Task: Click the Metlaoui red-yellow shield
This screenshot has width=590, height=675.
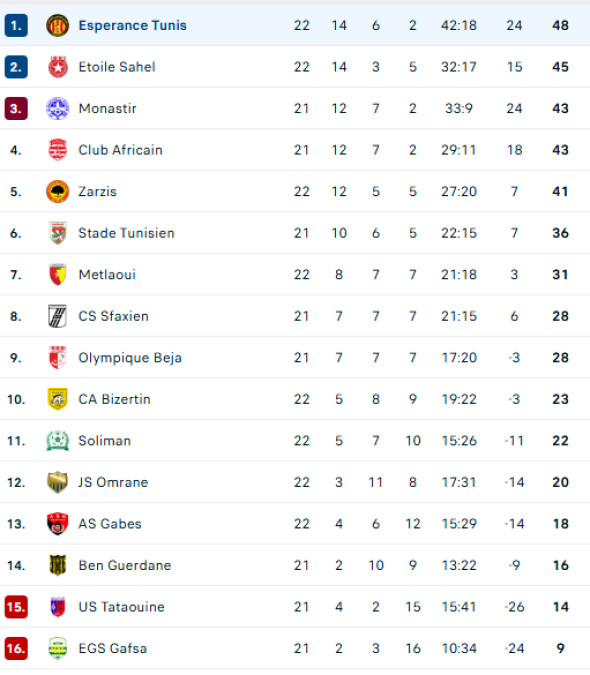Action: 57,275
